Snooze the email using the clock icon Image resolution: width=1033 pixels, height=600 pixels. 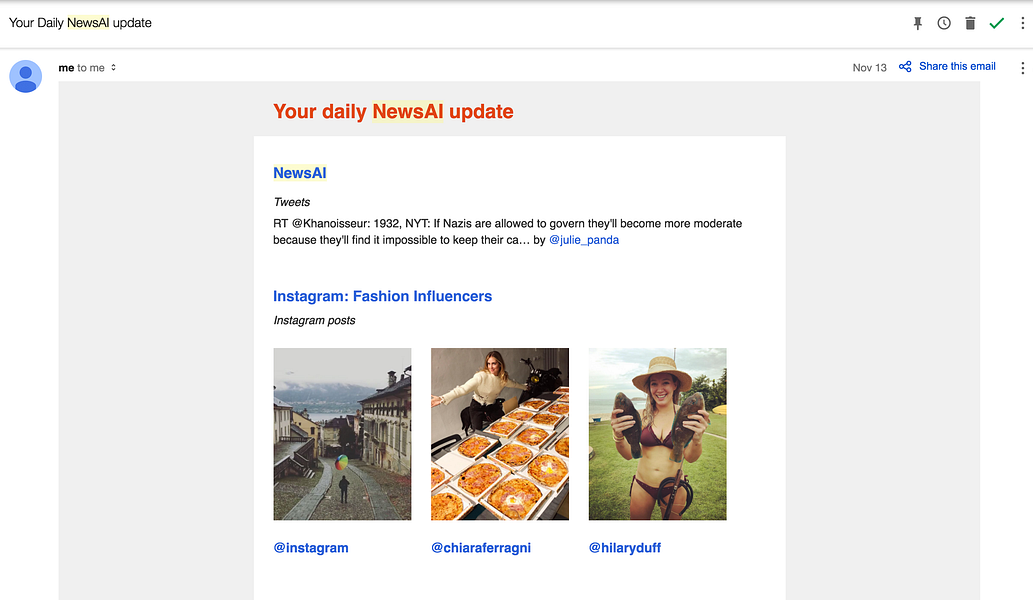pos(944,23)
